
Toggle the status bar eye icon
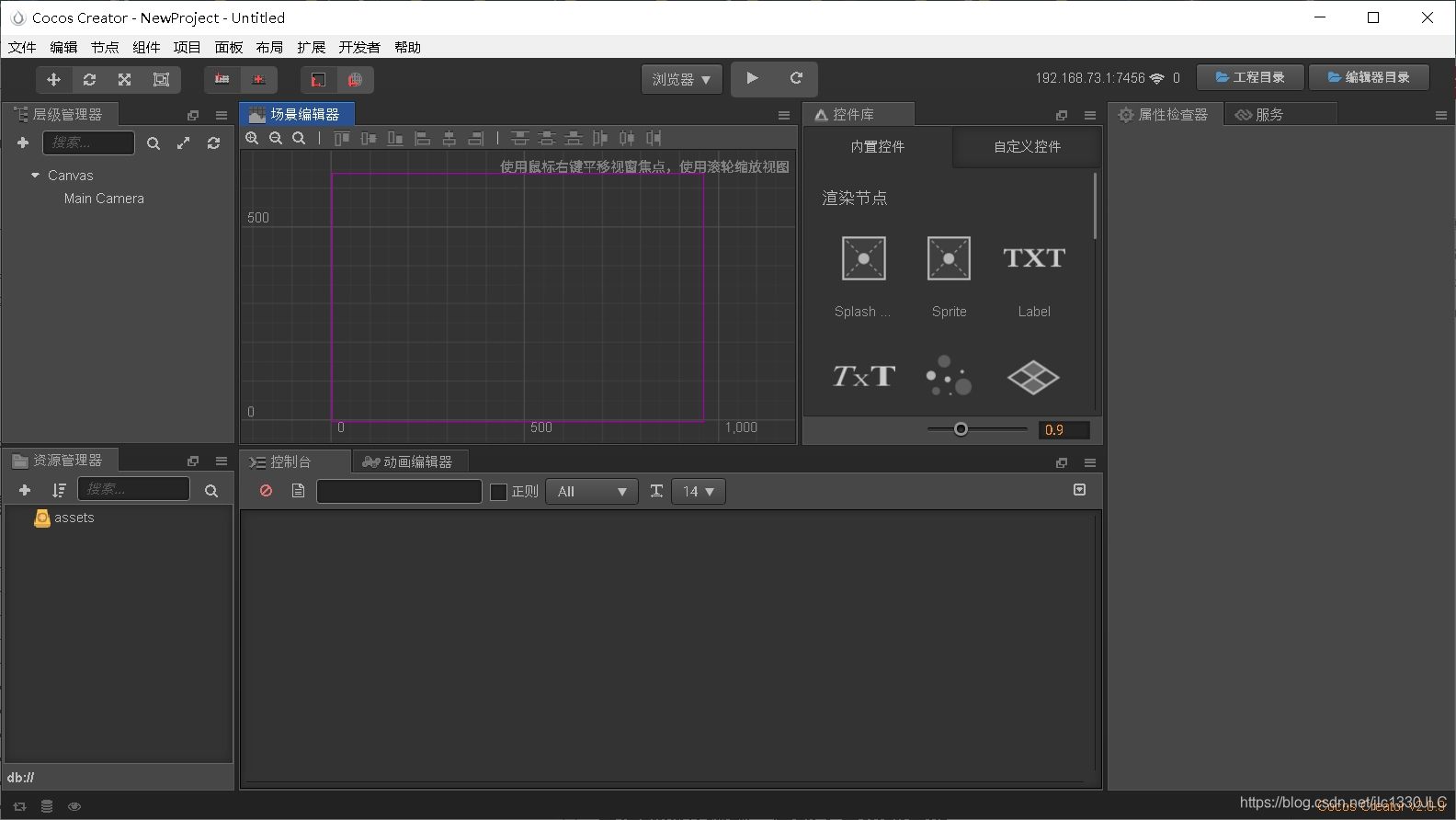point(74,806)
